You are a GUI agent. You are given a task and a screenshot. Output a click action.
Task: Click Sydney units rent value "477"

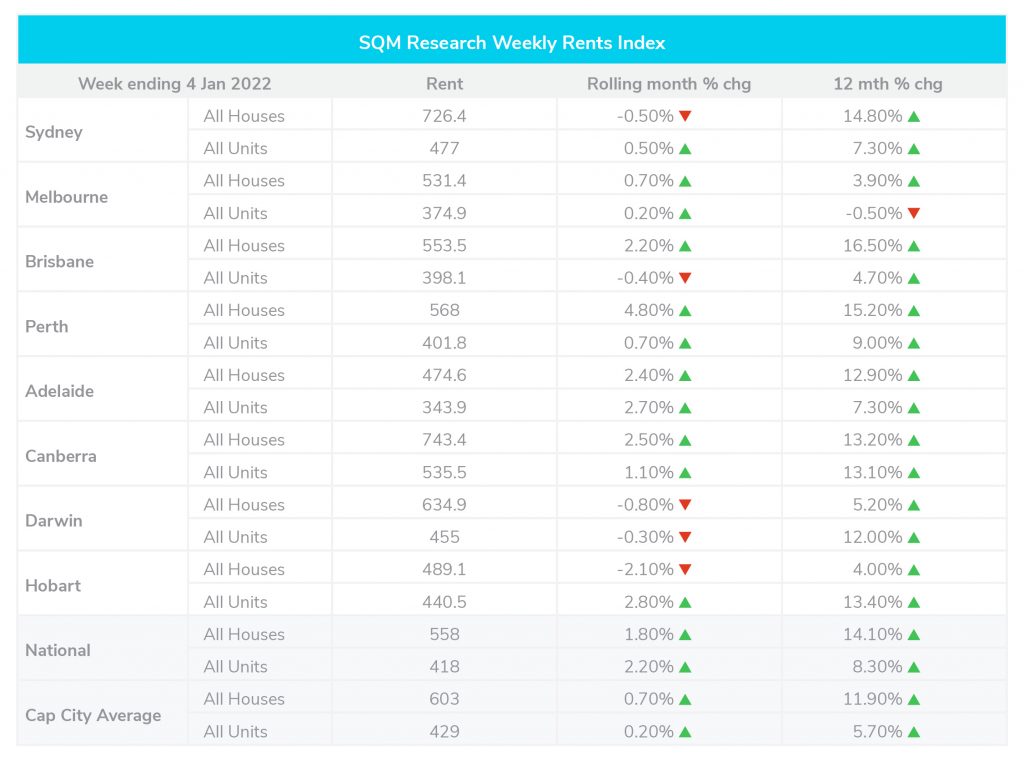tap(444, 148)
